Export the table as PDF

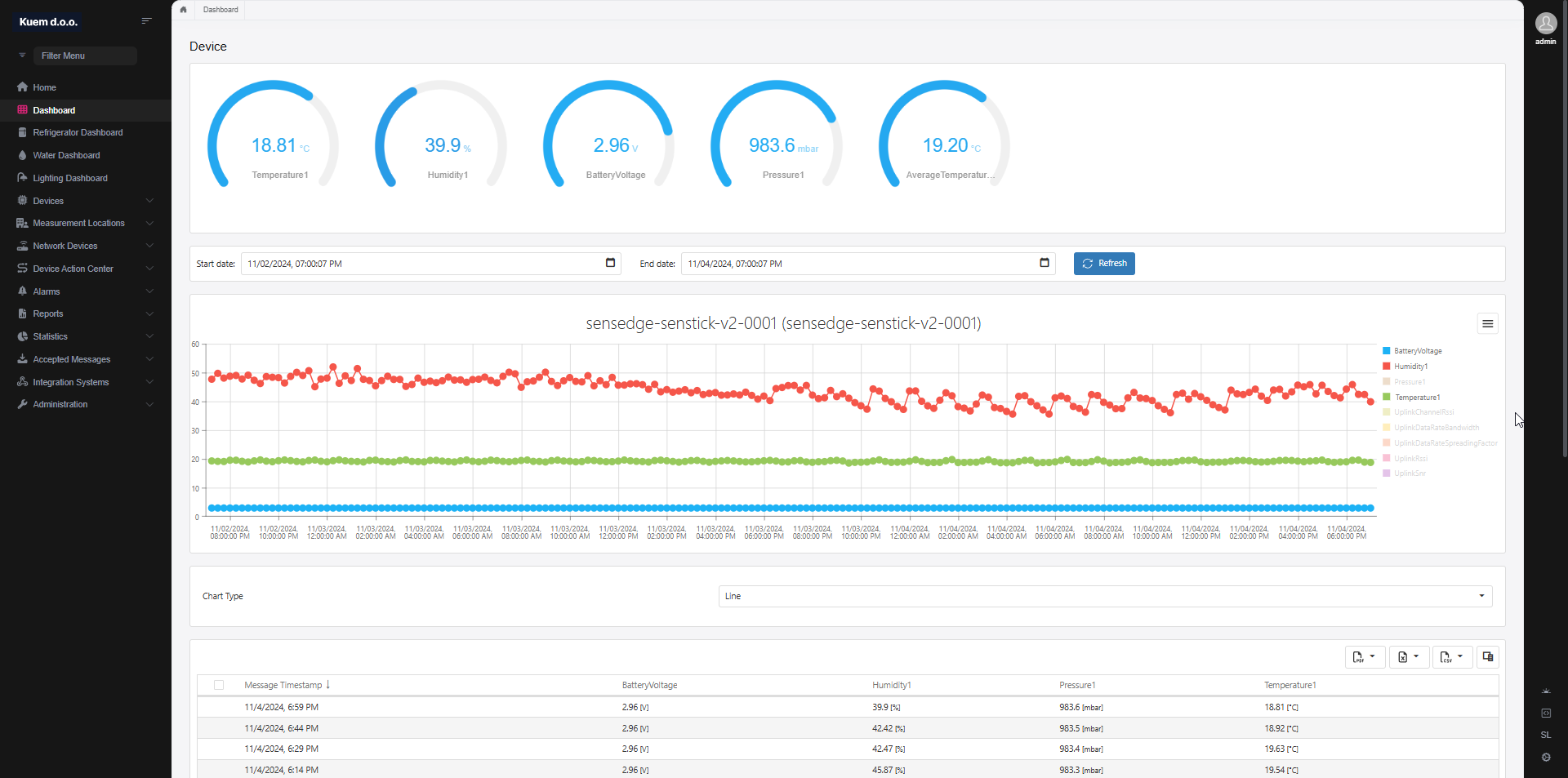(x=1363, y=656)
